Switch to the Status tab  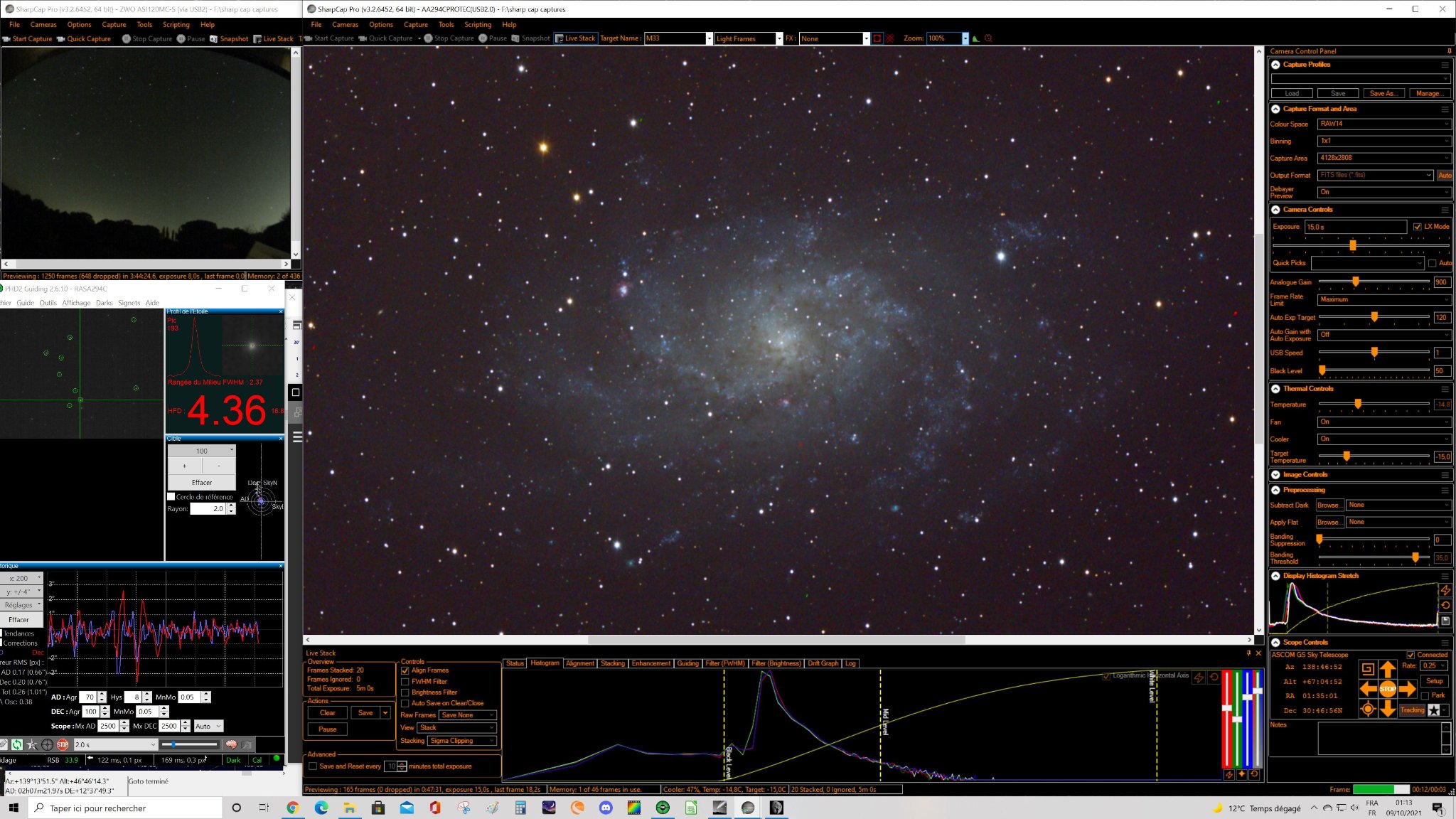click(x=515, y=663)
